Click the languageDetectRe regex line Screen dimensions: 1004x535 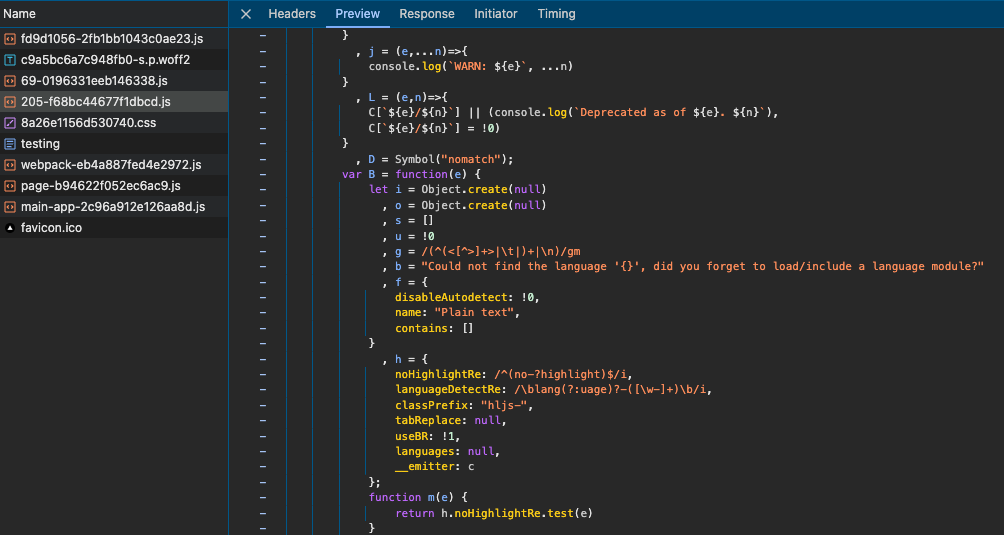tap(553, 390)
